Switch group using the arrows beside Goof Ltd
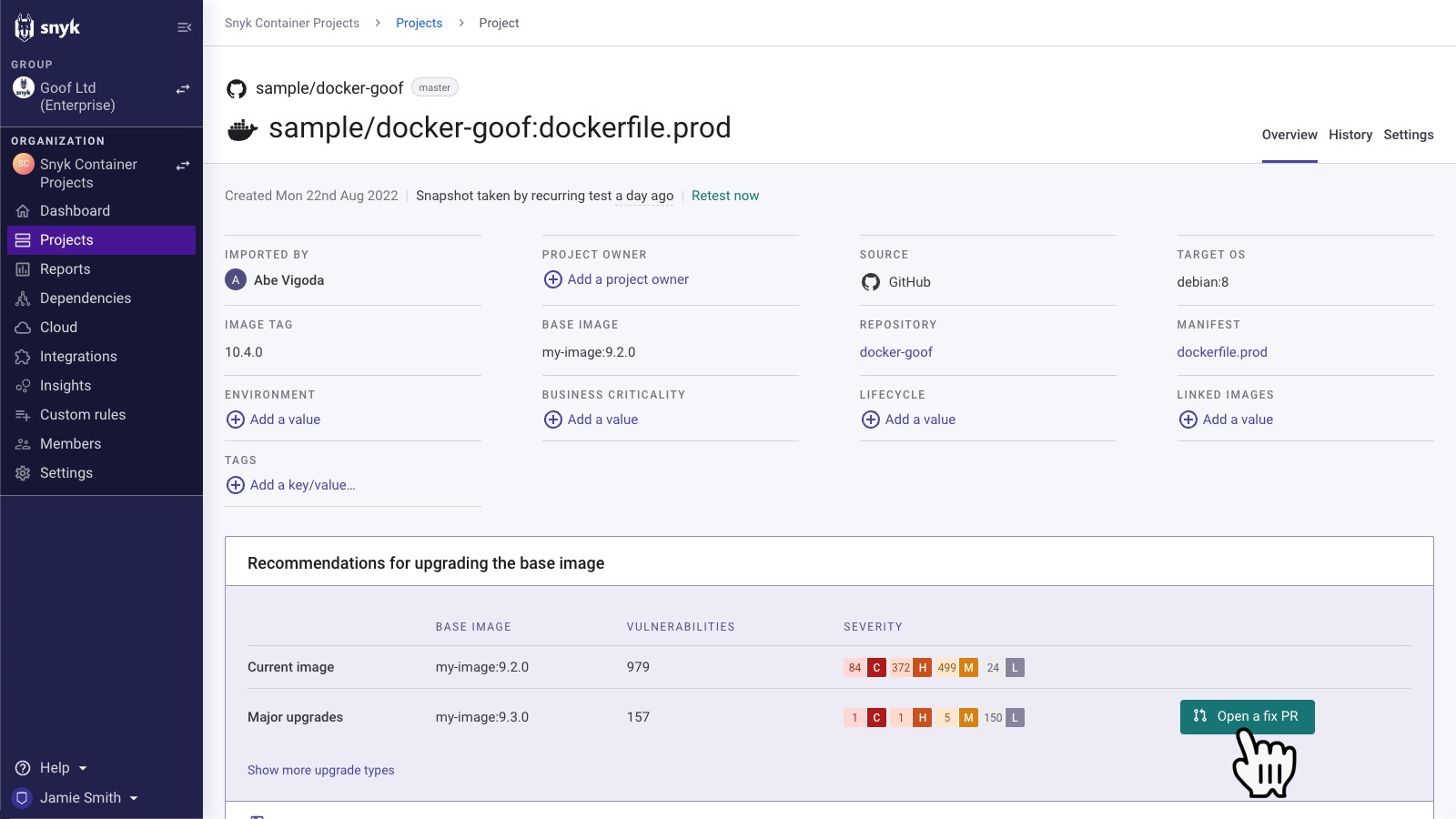 point(183,89)
